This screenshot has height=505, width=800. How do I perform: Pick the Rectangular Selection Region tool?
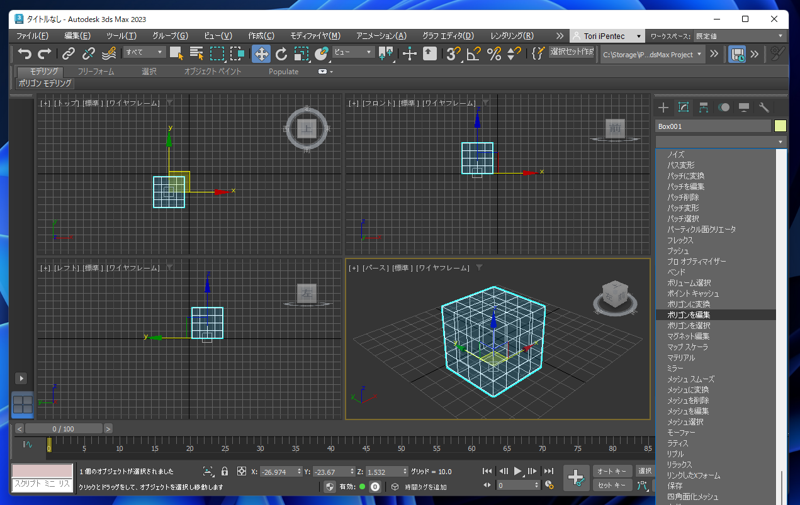[217, 54]
